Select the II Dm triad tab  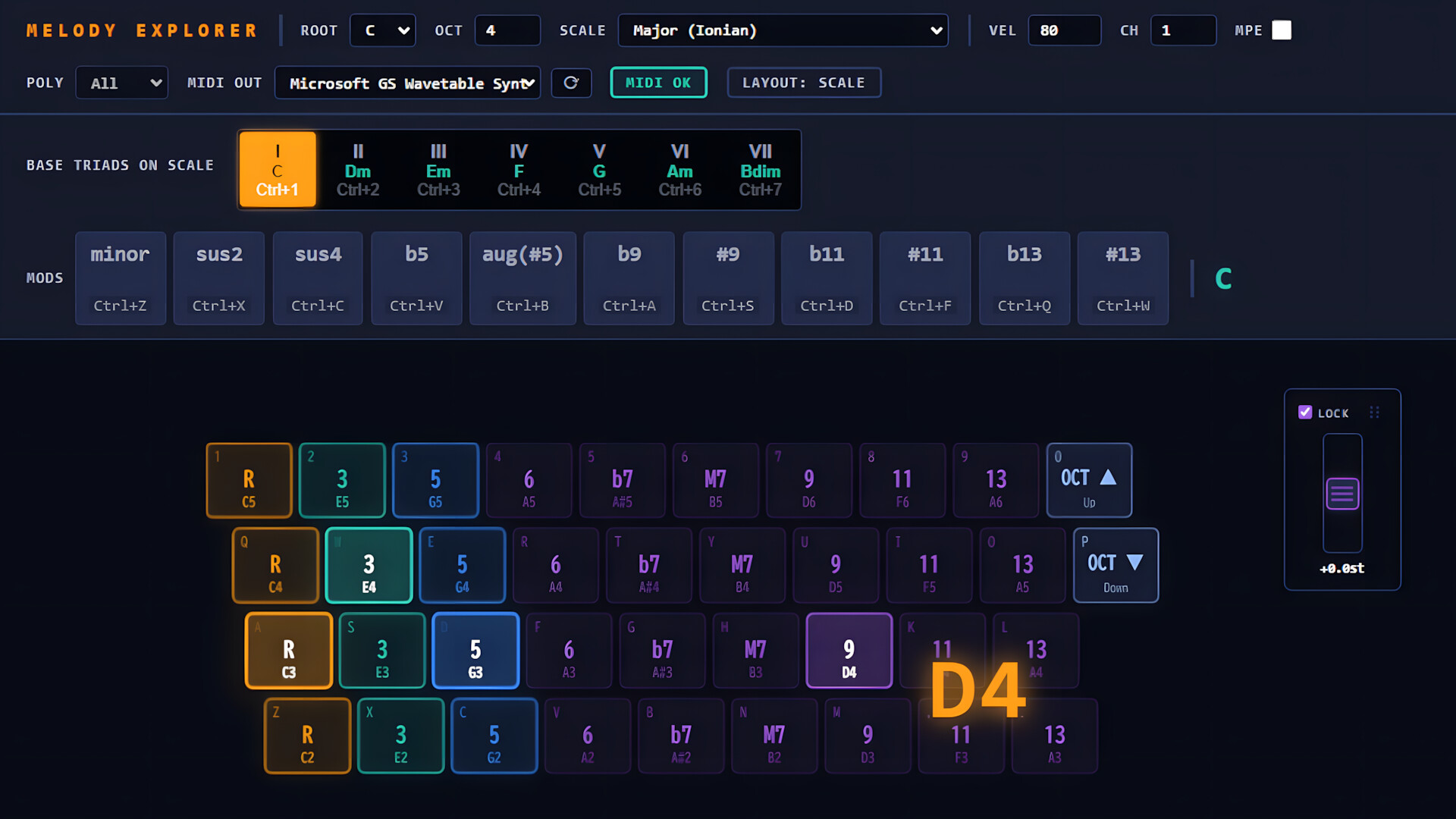pos(358,170)
